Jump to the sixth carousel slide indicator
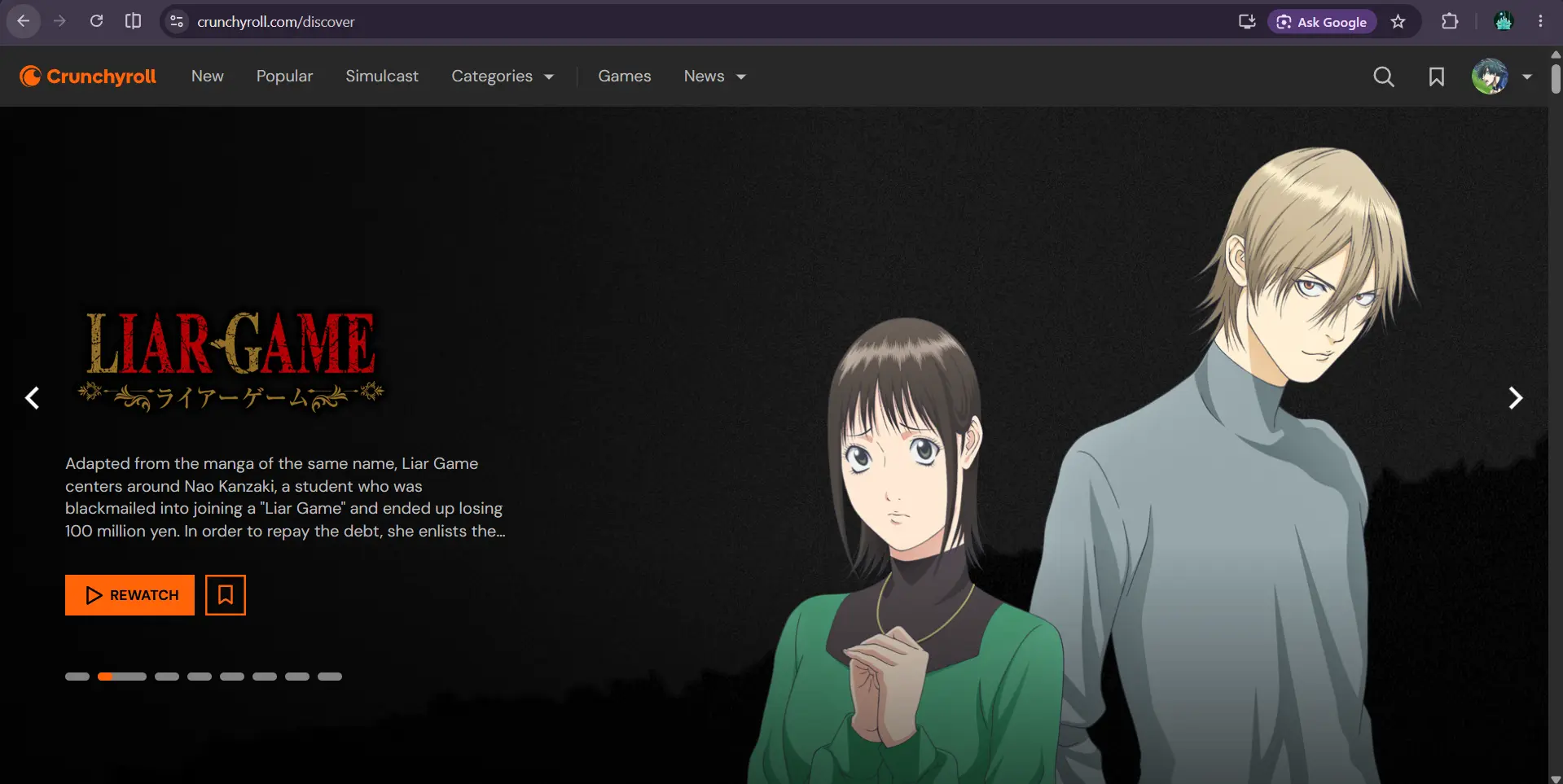 [x=265, y=677]
